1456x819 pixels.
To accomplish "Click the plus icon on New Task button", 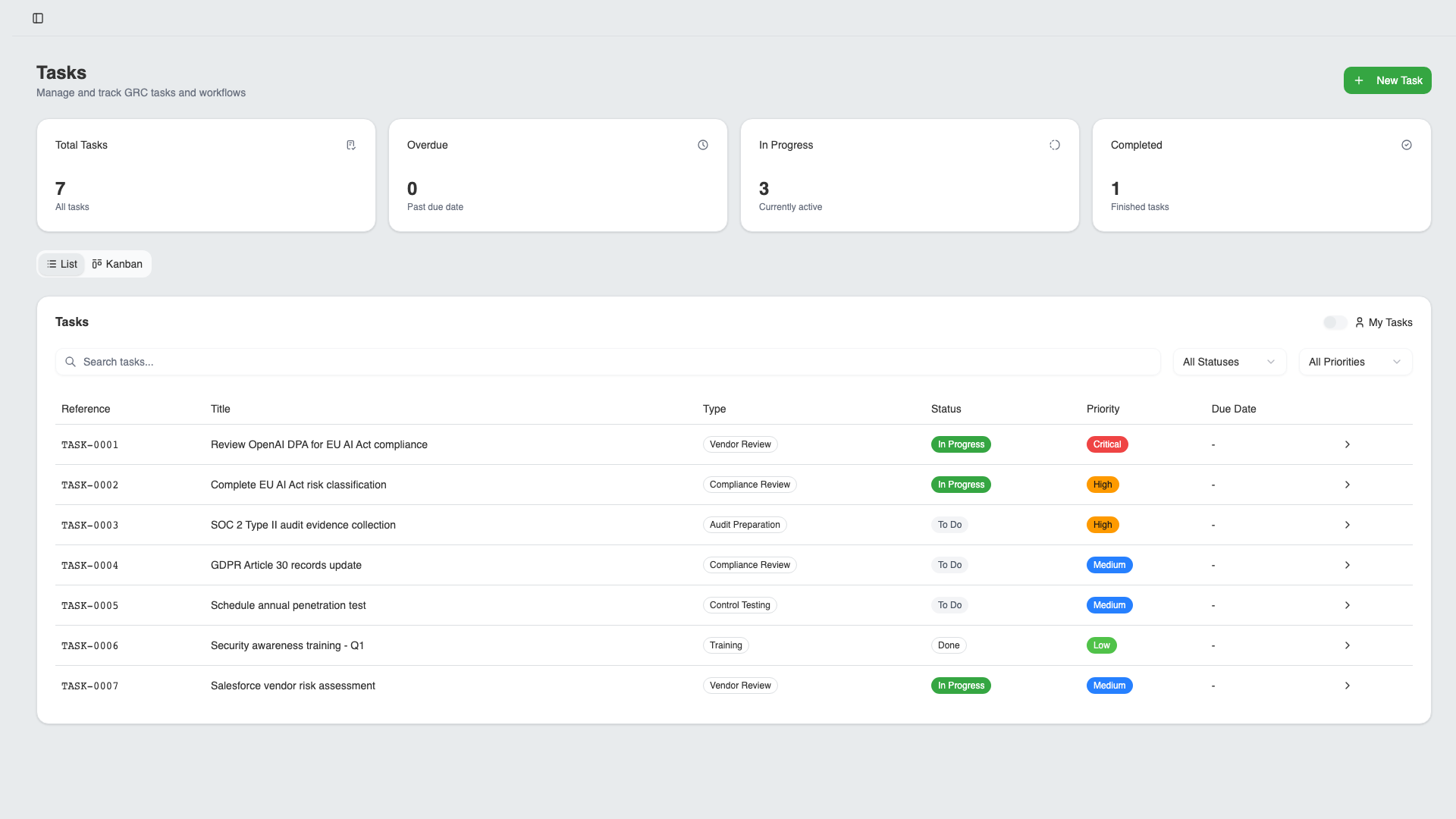I will (1358, 80).
